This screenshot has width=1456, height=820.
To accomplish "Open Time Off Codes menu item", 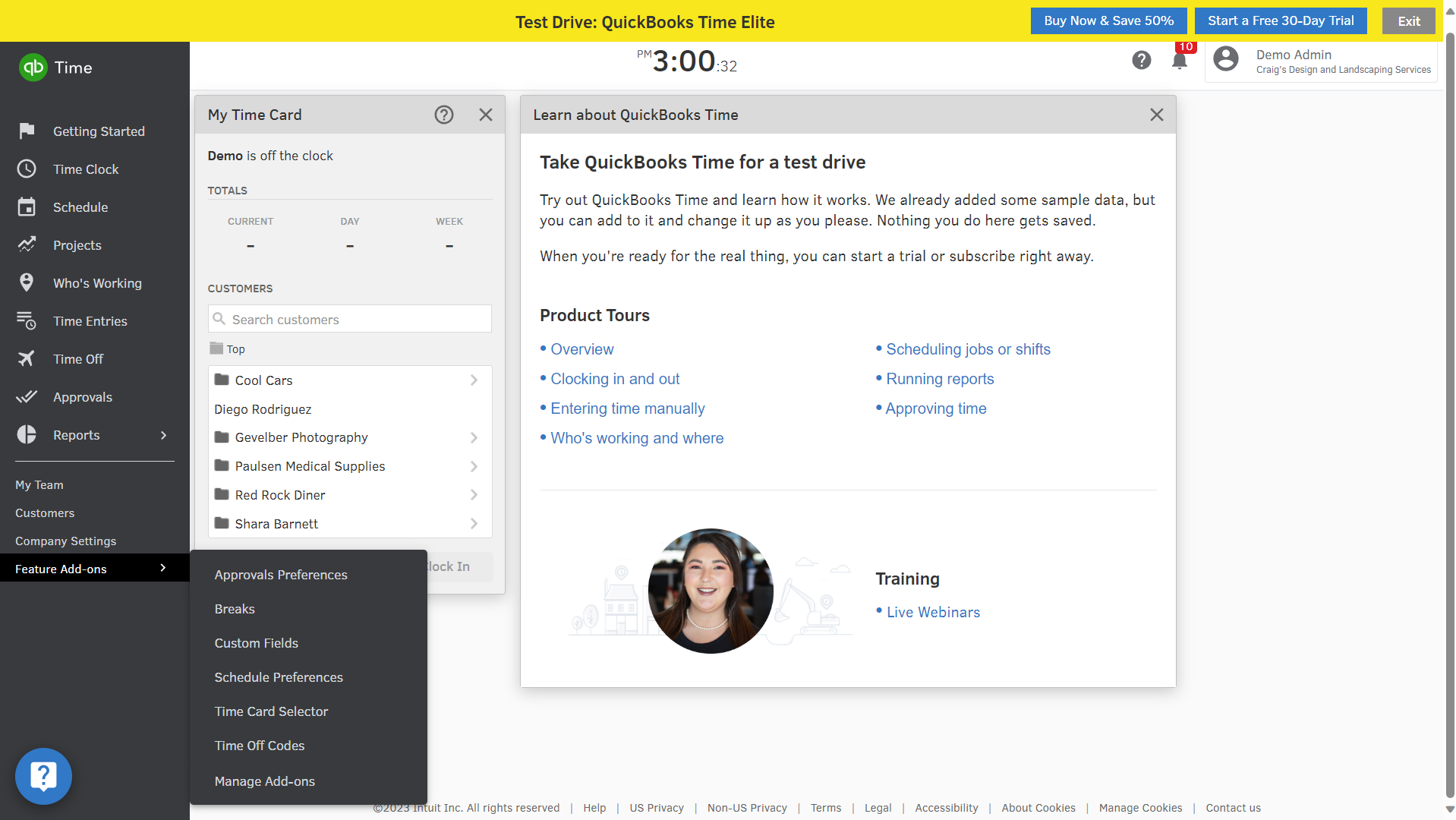I will pyautogui.click(x=260, y=746).
